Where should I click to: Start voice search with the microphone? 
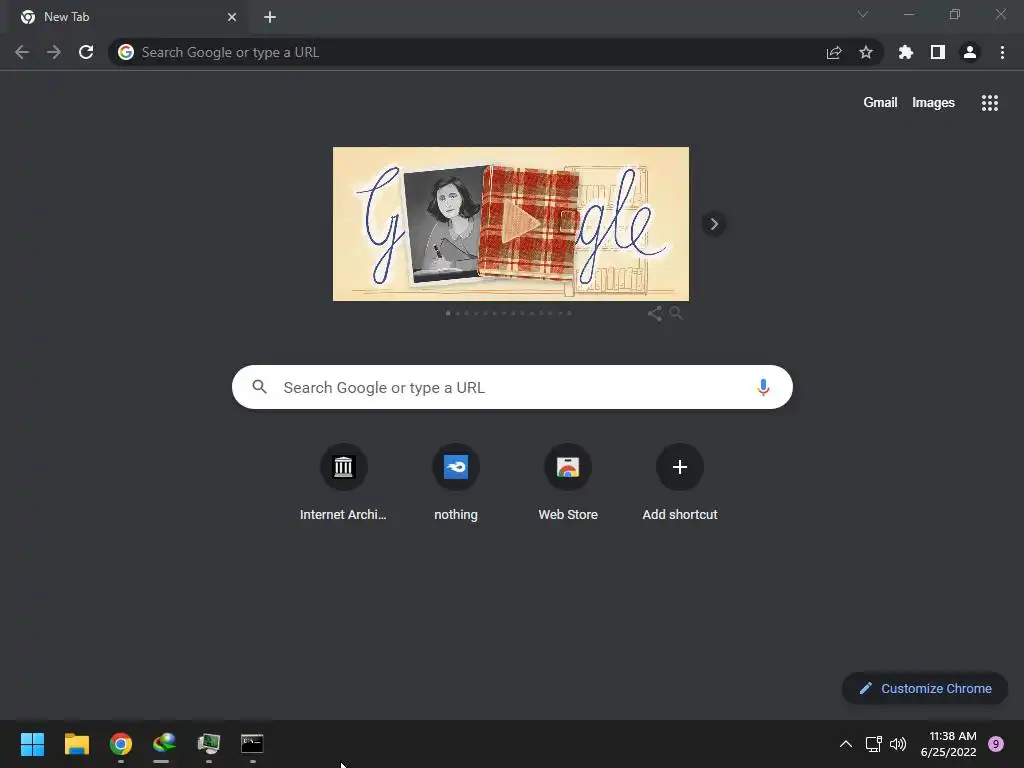coord(763,387)
